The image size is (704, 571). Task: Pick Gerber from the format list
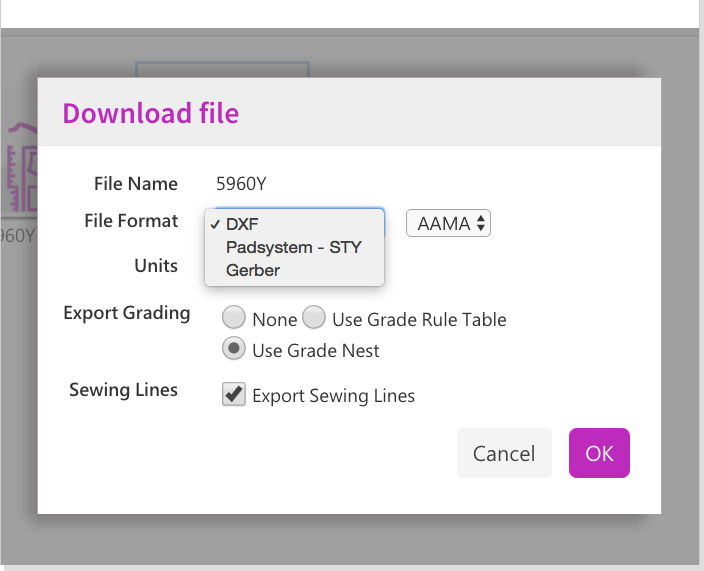[x=252, y=270]
